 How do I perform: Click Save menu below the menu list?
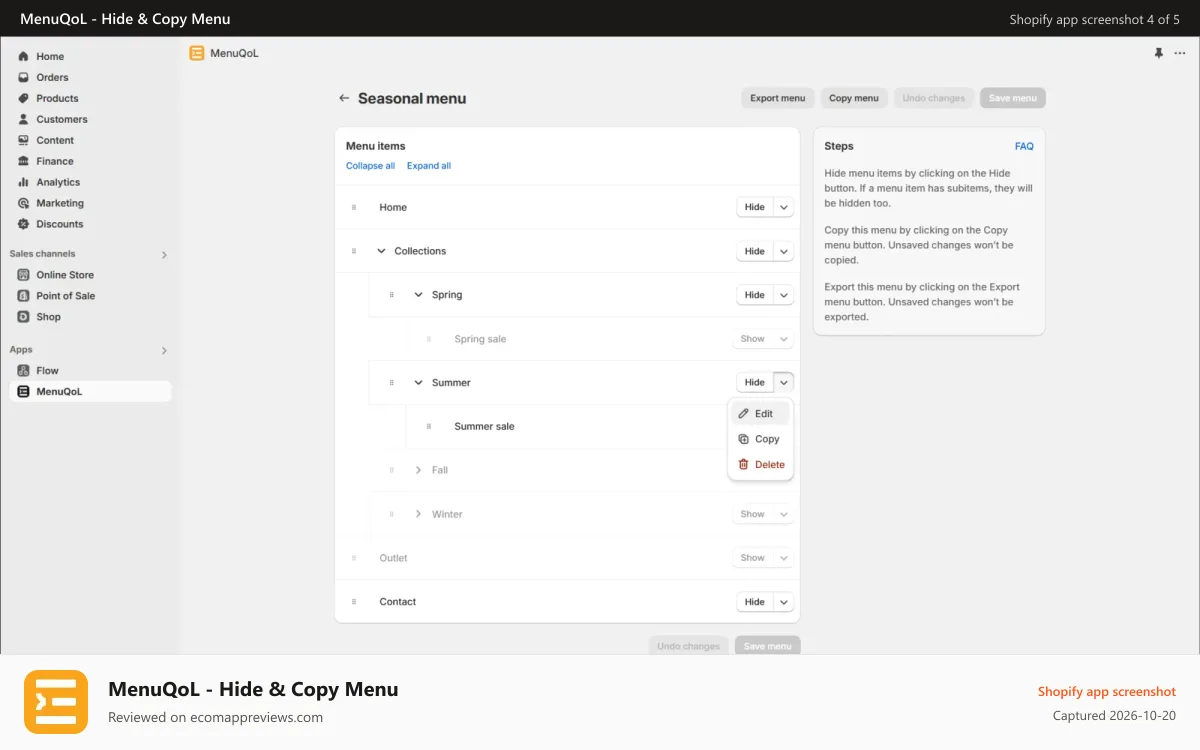(x=768, y=646)
